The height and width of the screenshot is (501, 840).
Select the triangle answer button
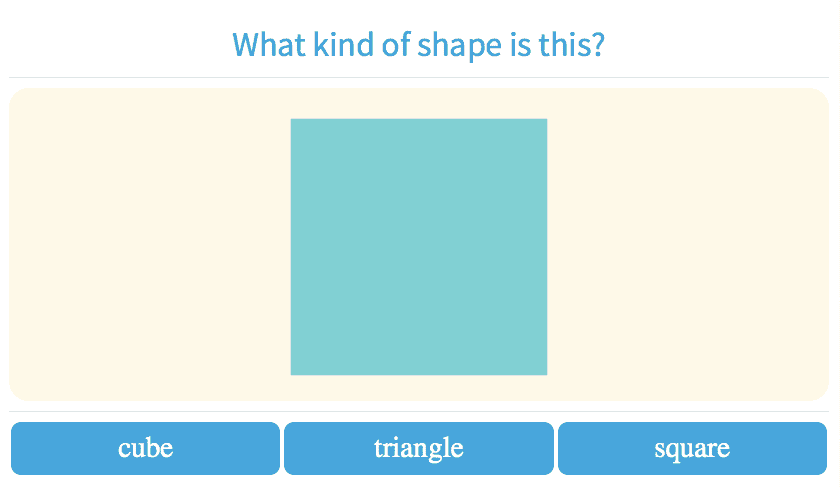[x=418, y=448]
